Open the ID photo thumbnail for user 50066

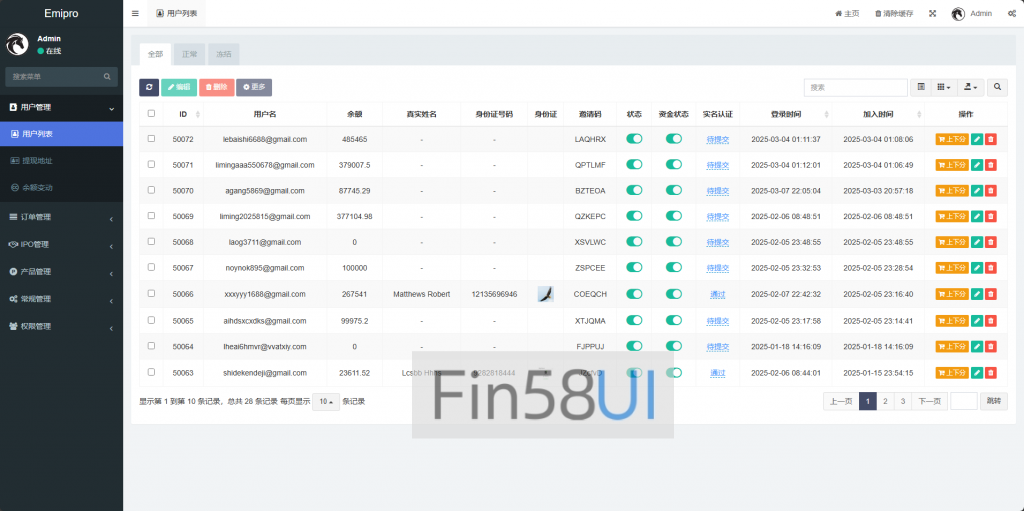[x=545, y=294]
